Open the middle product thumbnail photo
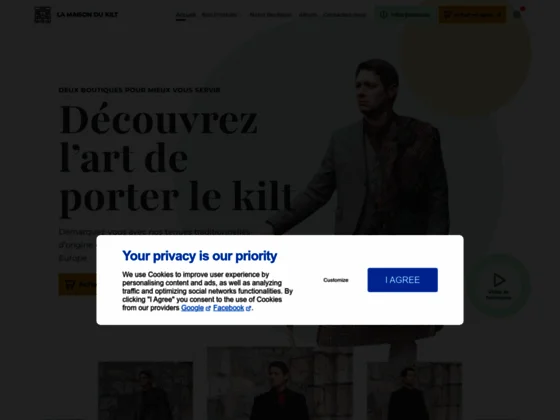The image size is (560, 420). [x=280, y=383]
